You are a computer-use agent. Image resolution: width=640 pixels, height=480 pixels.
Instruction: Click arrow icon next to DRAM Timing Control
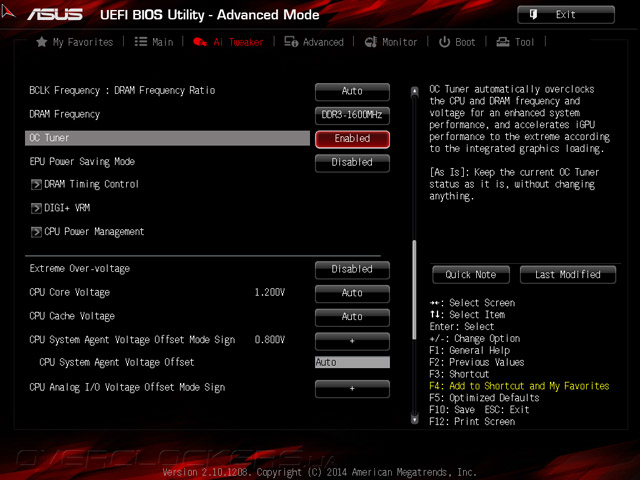(36, 184)
